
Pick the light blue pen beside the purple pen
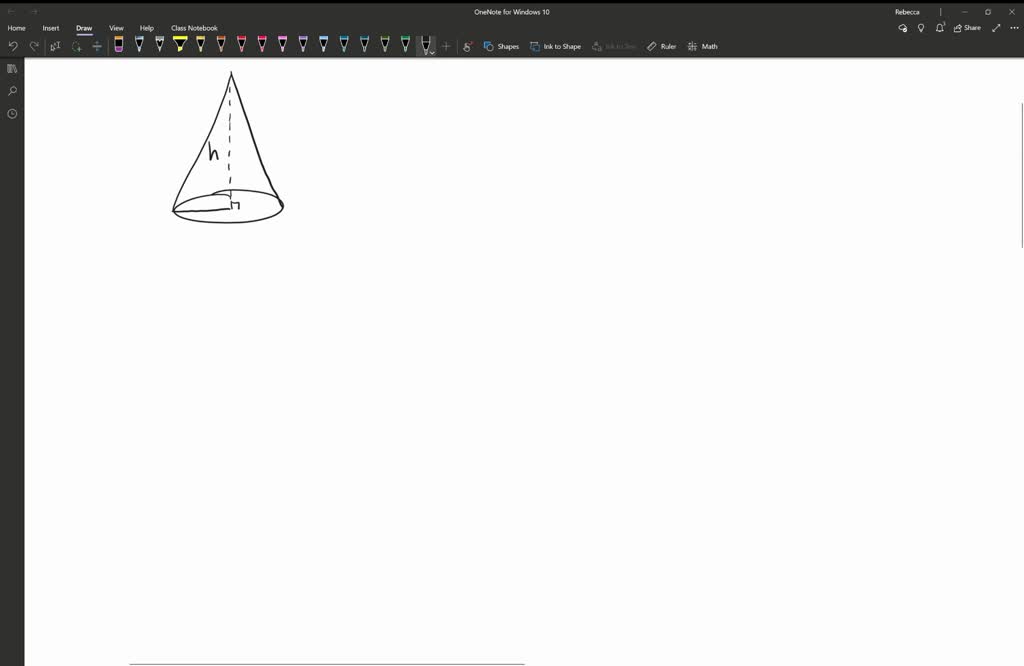[x=323, y=44]
